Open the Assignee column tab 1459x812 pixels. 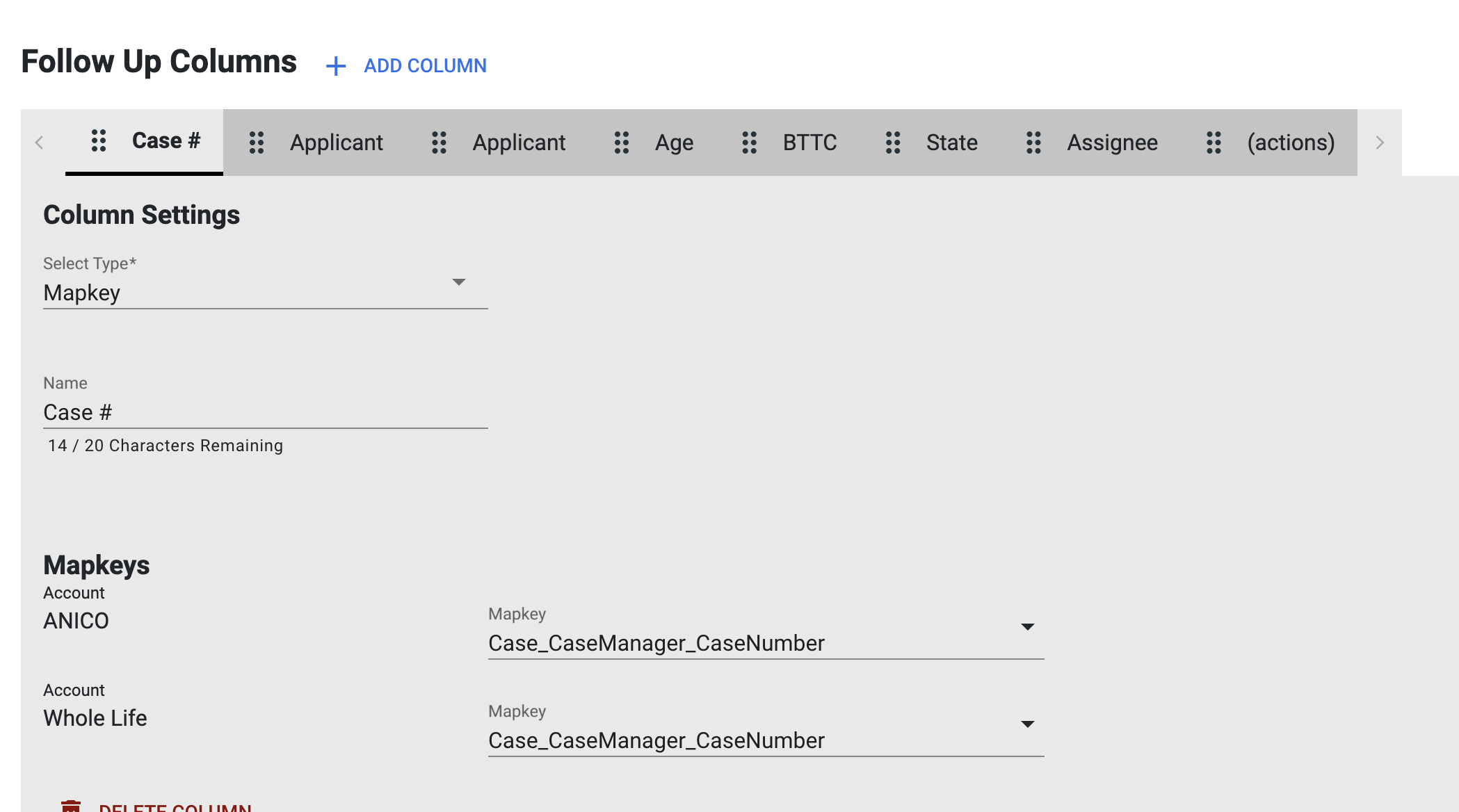click(1112, 143)
